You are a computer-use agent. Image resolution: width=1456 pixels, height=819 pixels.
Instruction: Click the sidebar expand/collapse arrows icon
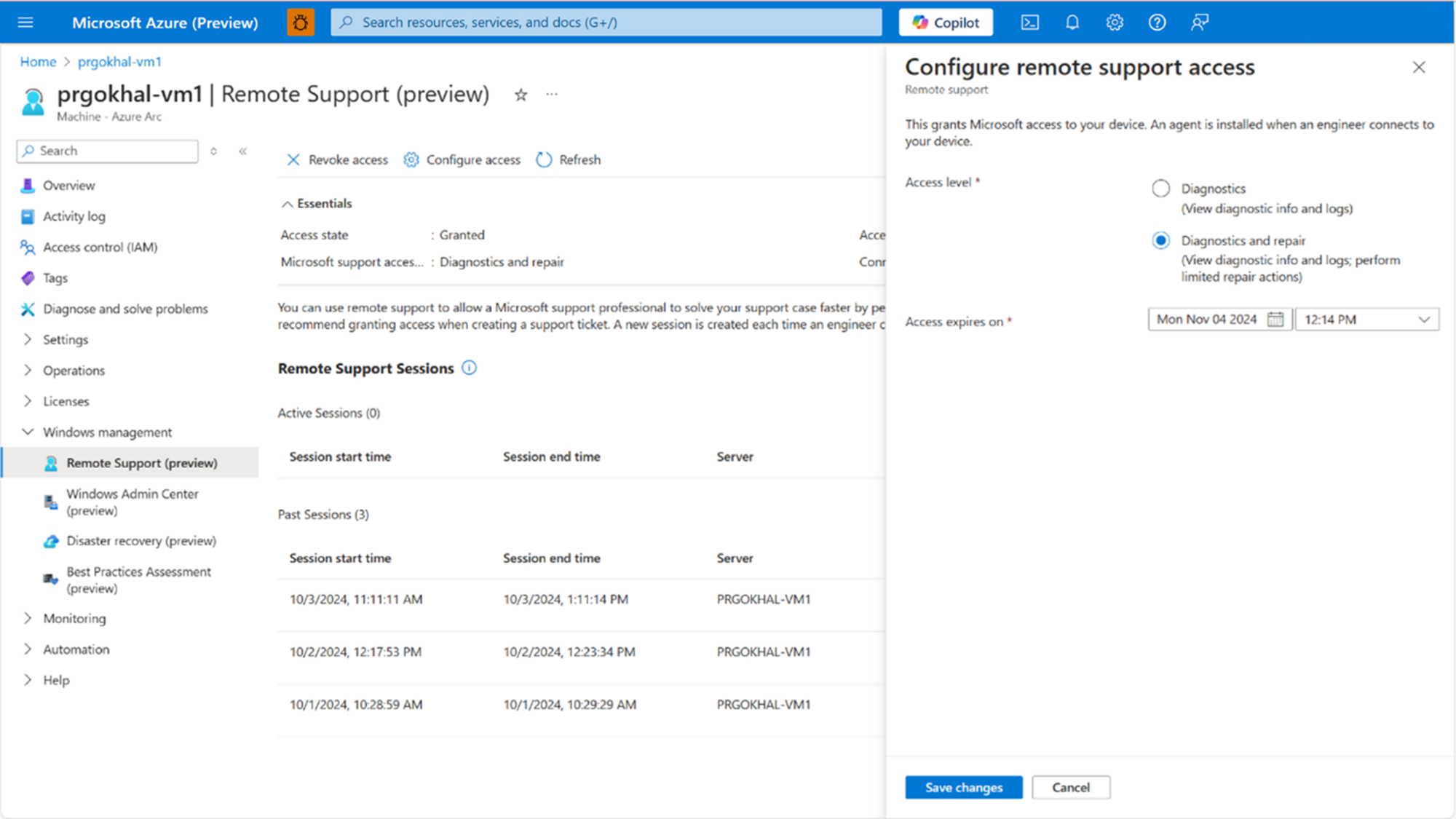[213, 151]
